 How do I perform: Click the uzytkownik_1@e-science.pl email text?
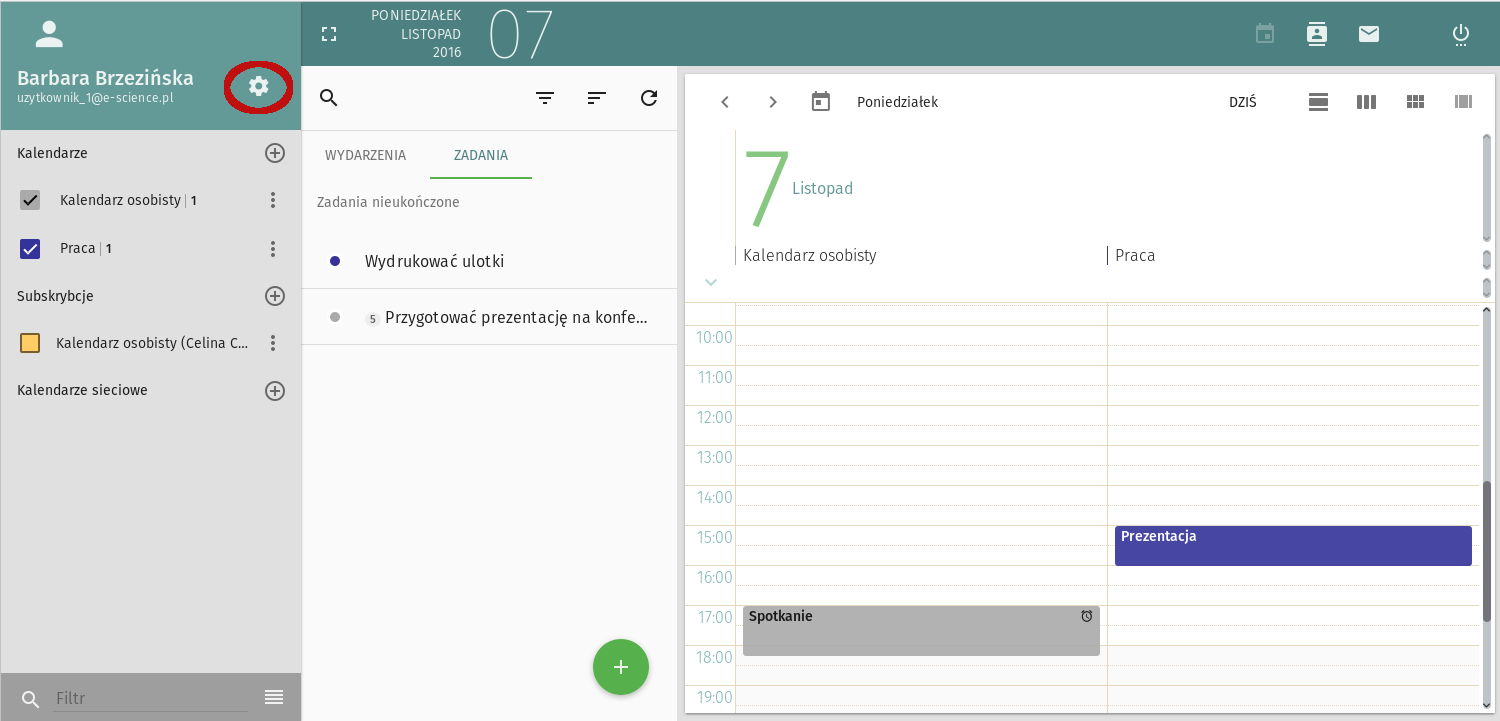[x=95, y=99]
